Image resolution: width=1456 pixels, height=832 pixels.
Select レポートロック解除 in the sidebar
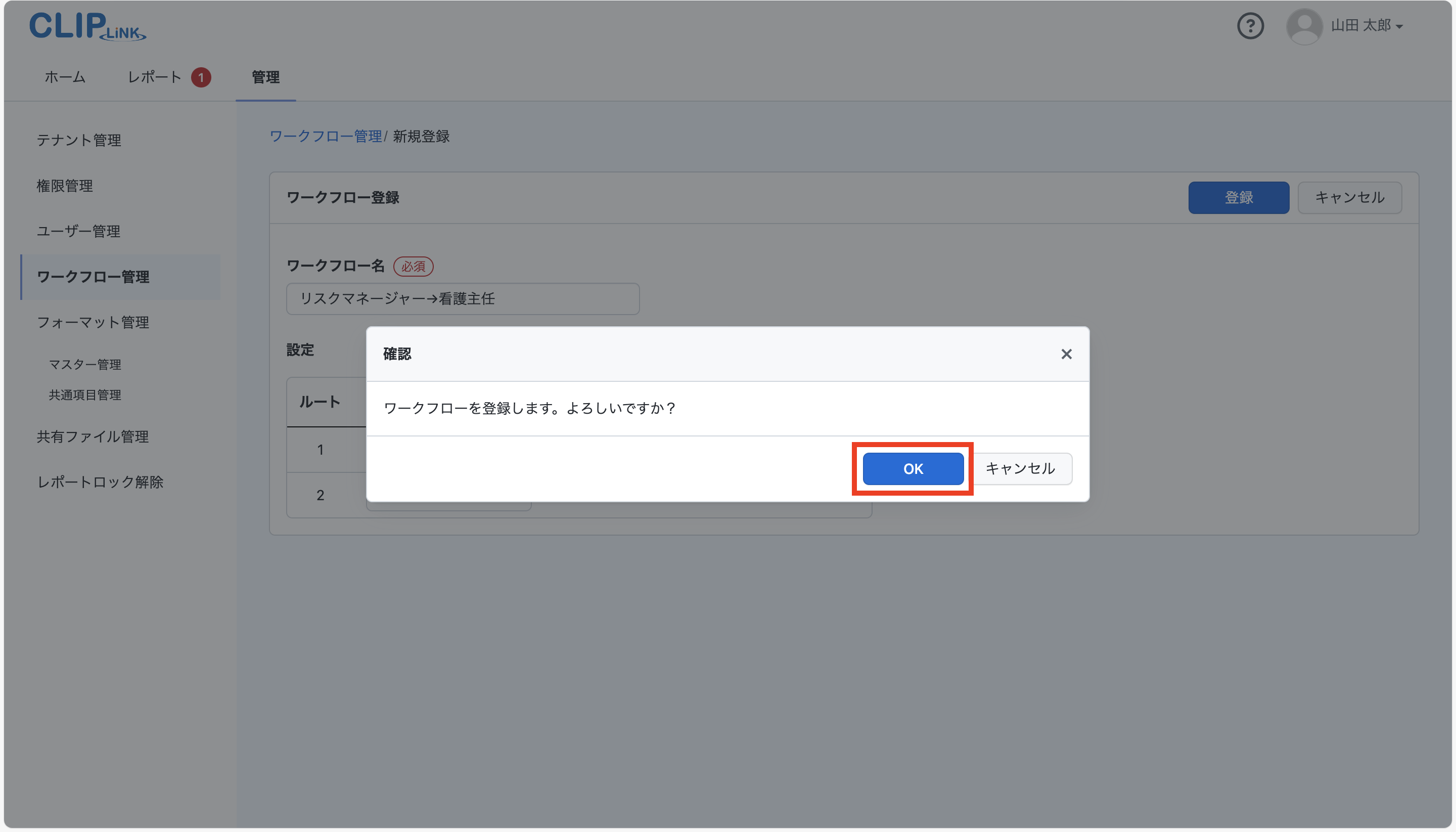[x=100, y=481]
